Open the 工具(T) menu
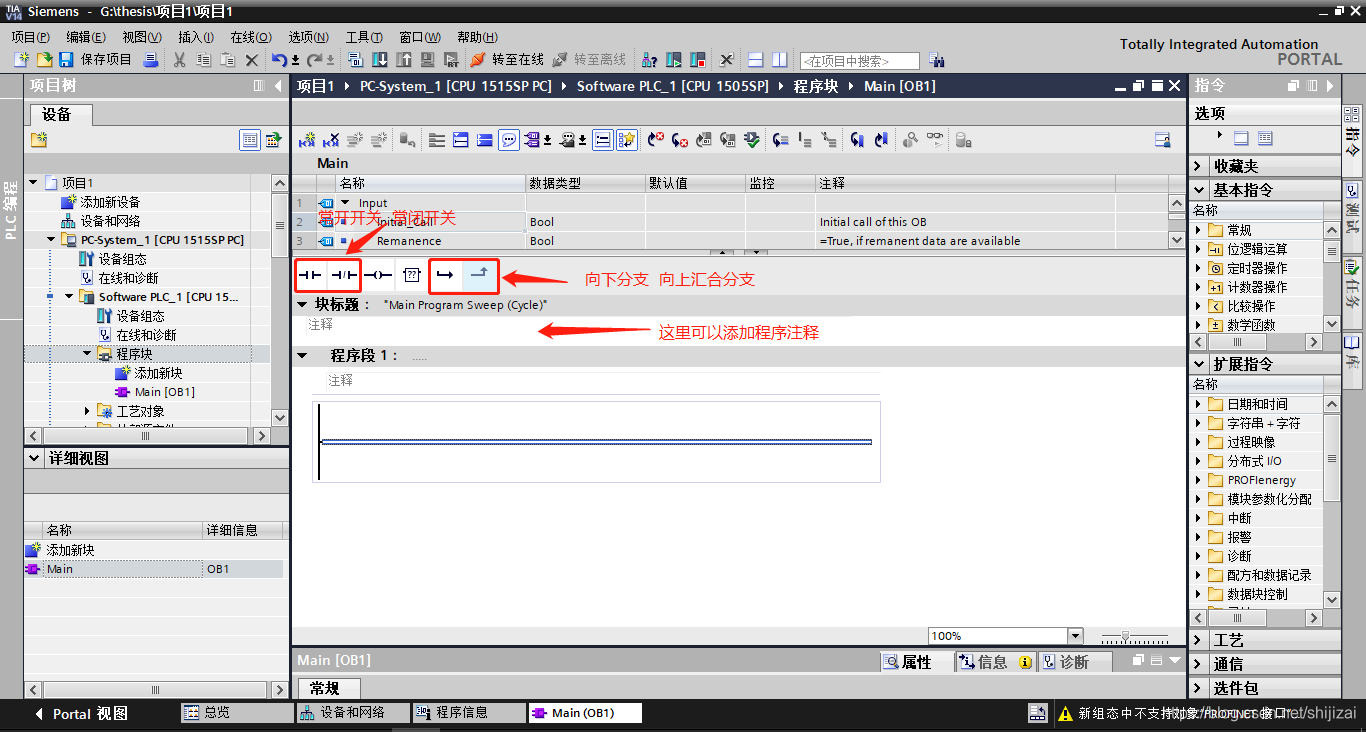 [364, 37]
